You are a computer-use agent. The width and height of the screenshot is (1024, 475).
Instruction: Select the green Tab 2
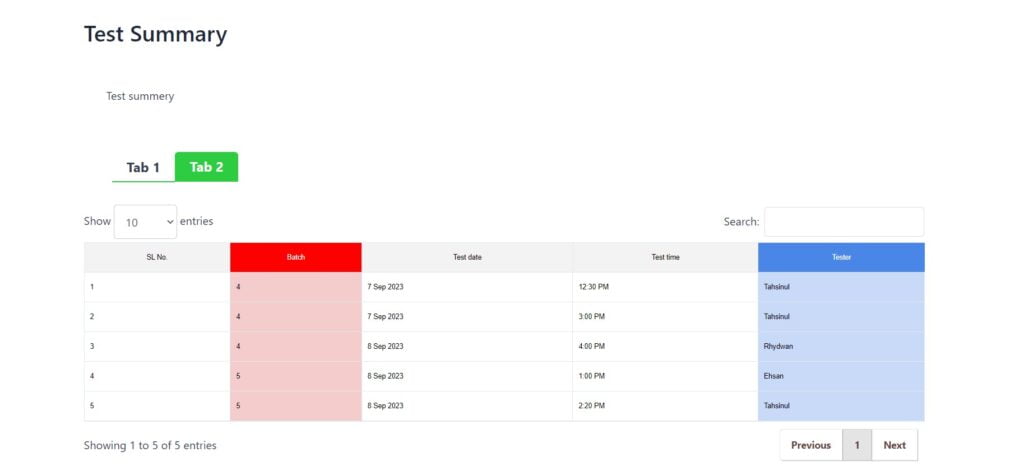[x=206, y=167]
